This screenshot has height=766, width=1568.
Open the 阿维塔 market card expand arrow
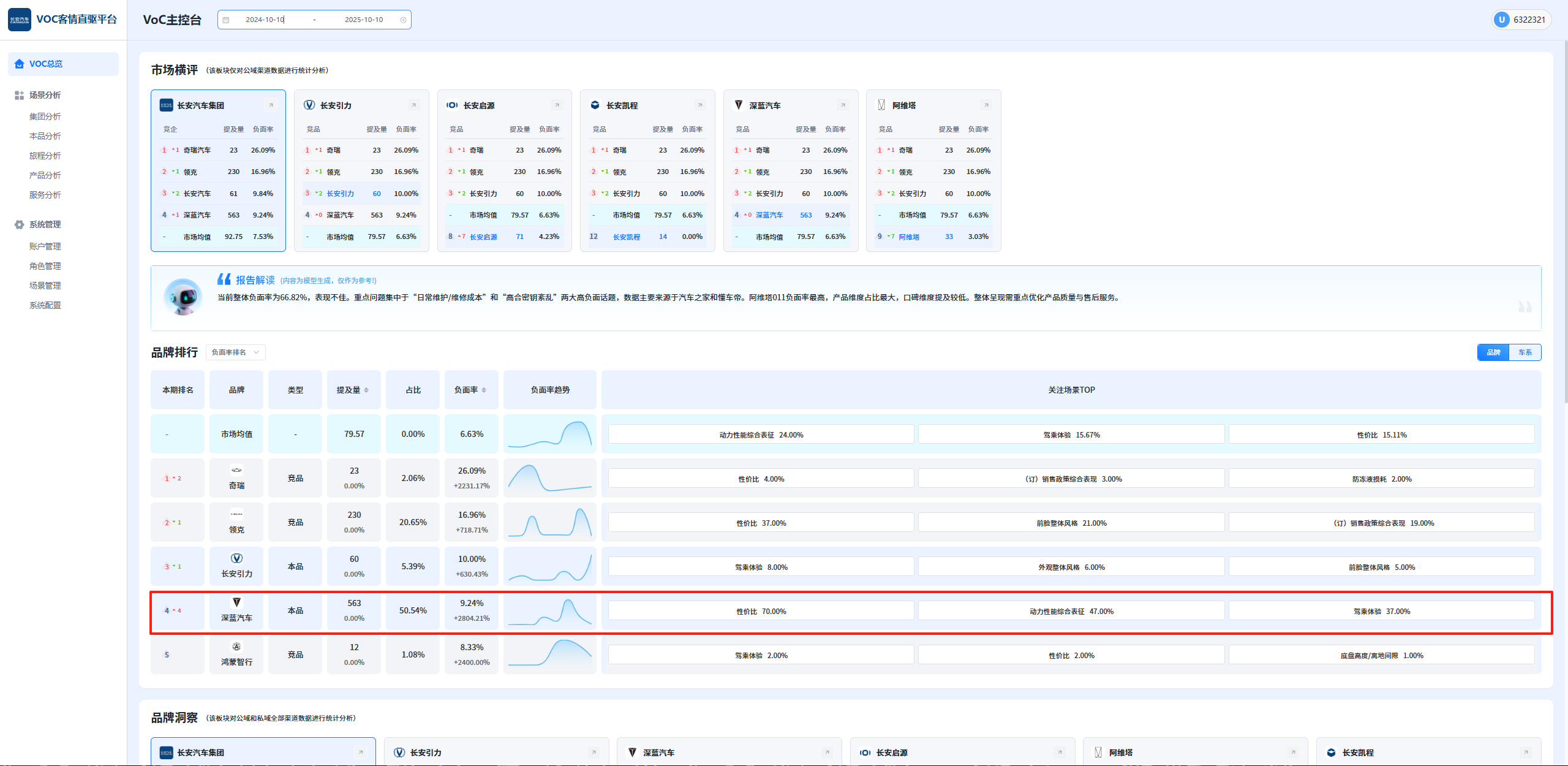pos(986,105)
